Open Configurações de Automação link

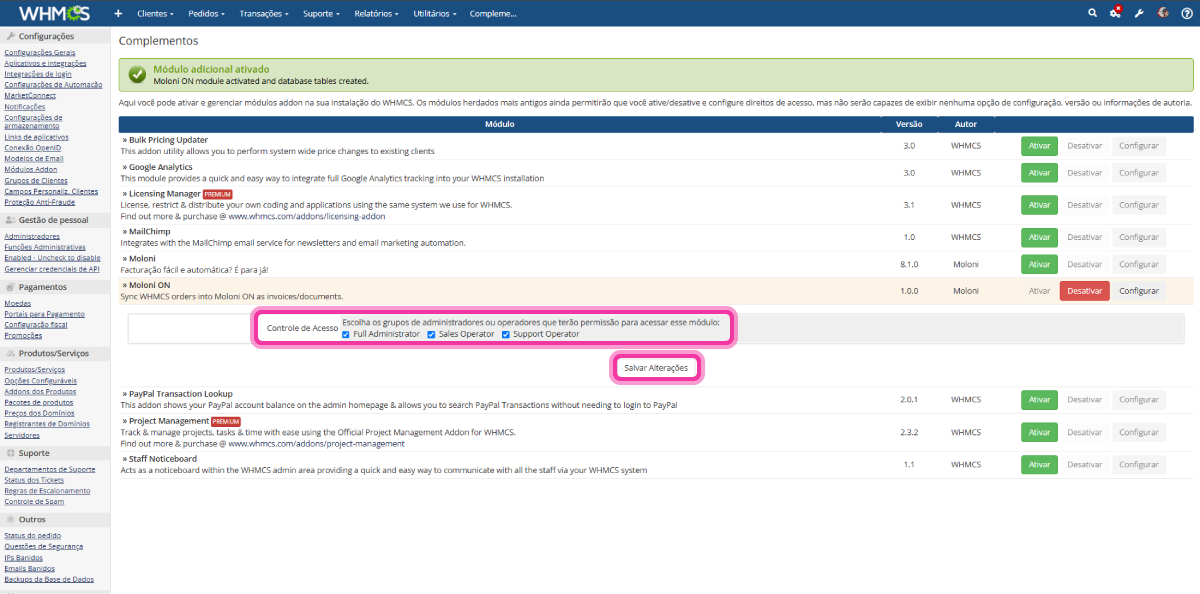click(x=53, y=85)
